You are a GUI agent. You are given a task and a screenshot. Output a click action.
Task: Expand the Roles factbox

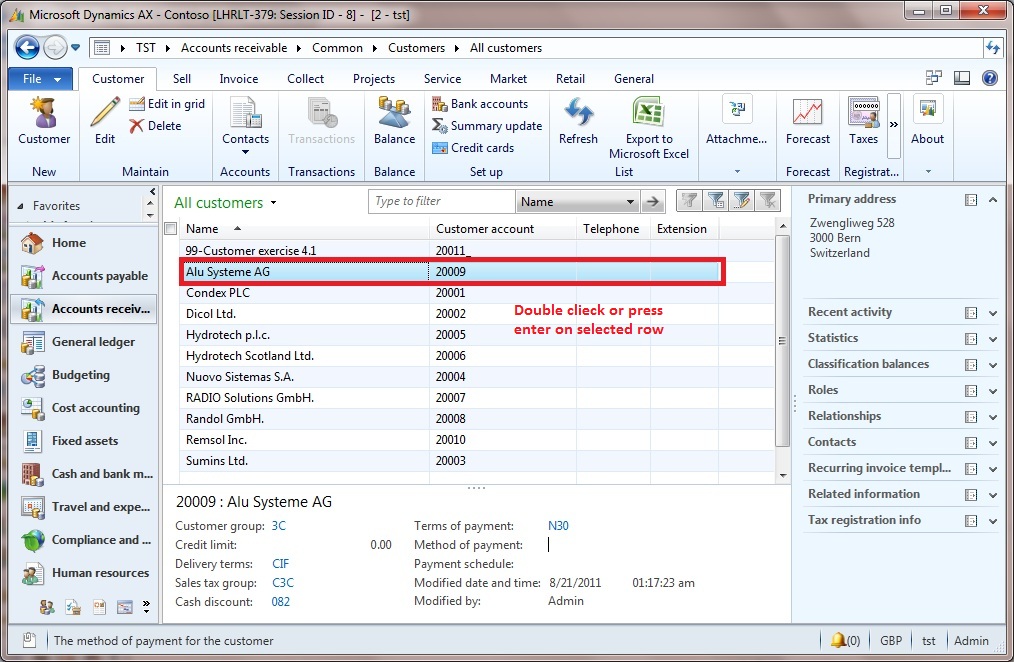993,390
